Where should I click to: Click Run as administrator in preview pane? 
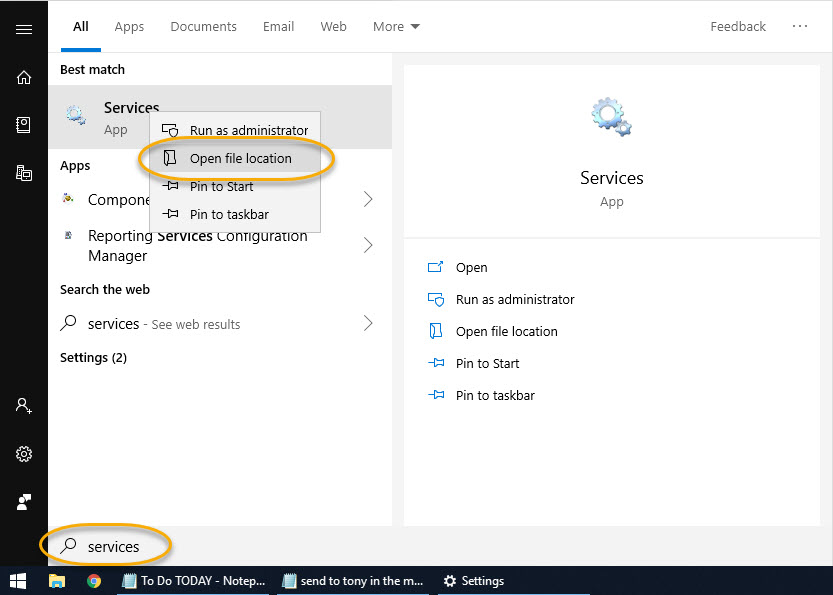point(501,299)
